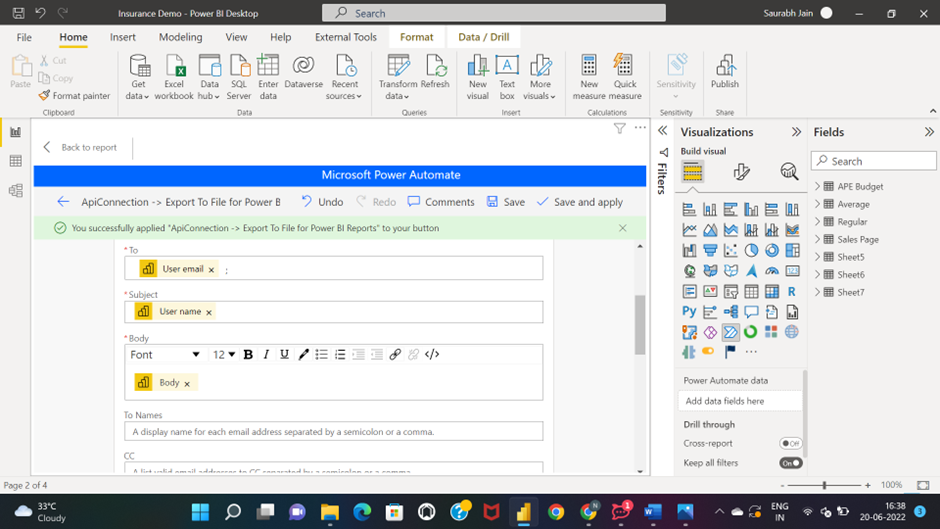Select the R script visual icon
The image size is (940, 529).
[x=792, y=291]
